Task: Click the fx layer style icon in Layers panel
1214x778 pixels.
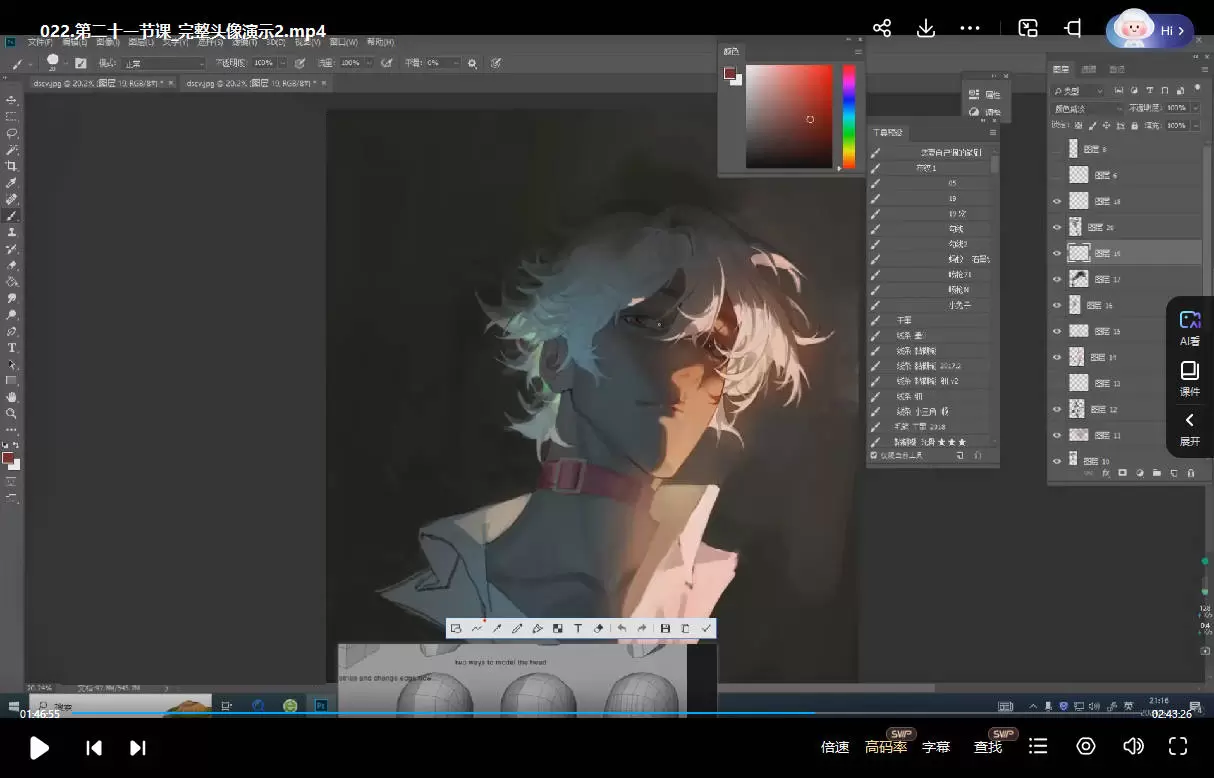Action: point(1105,473)
